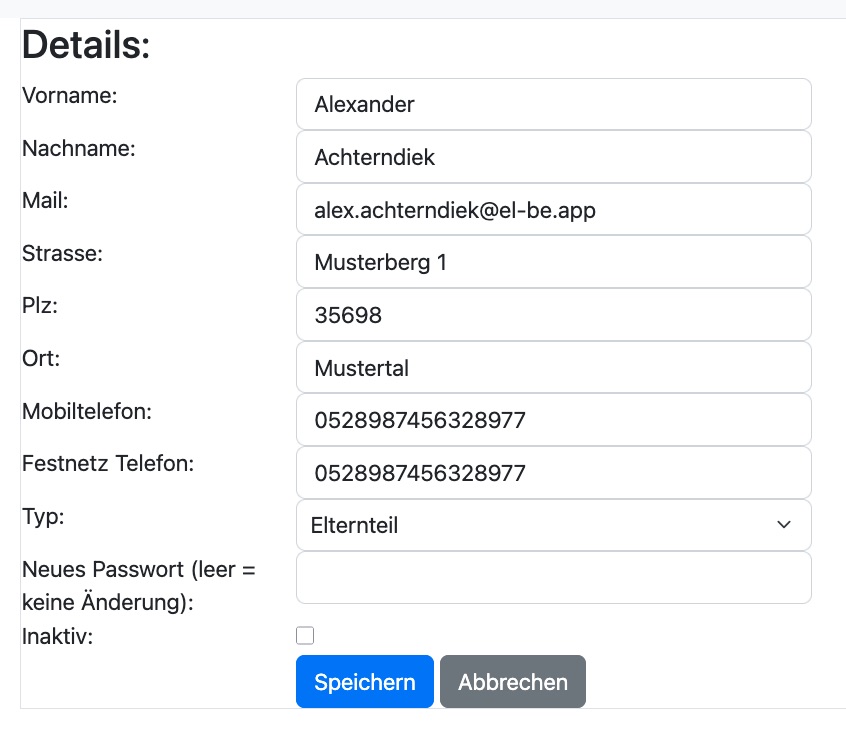
Task: Select the Nachname text field
Action: pyautogui.click(x=553, y=157)
